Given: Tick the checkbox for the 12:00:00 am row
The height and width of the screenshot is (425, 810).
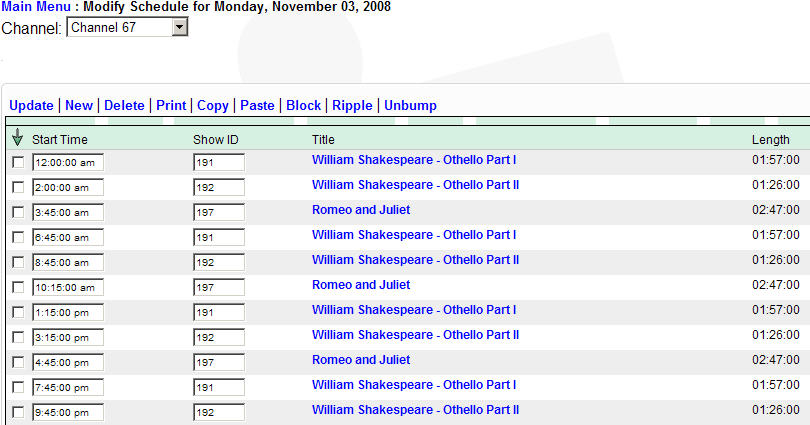Looking at the screenshot, I should pyautogui.click(x=18, y=161).
